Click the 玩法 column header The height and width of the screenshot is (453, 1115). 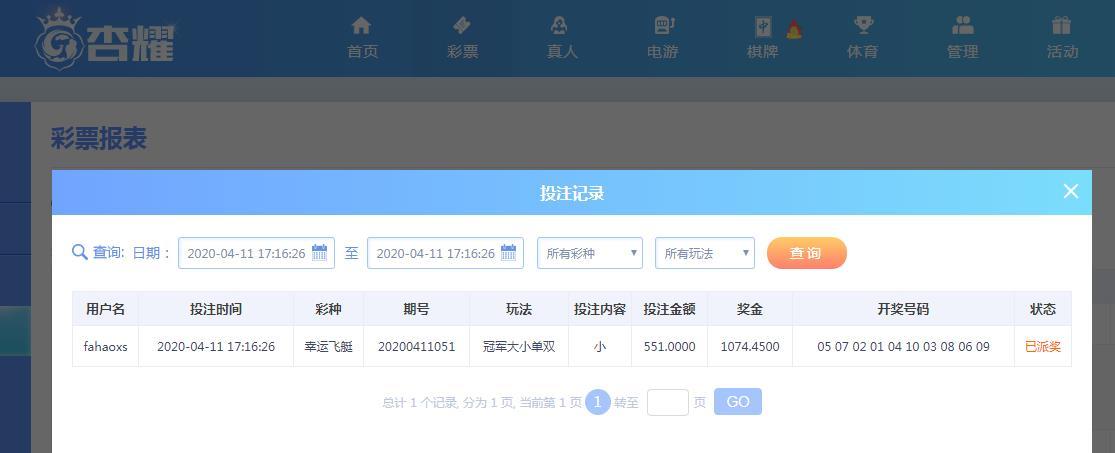[x=518, y=309]
